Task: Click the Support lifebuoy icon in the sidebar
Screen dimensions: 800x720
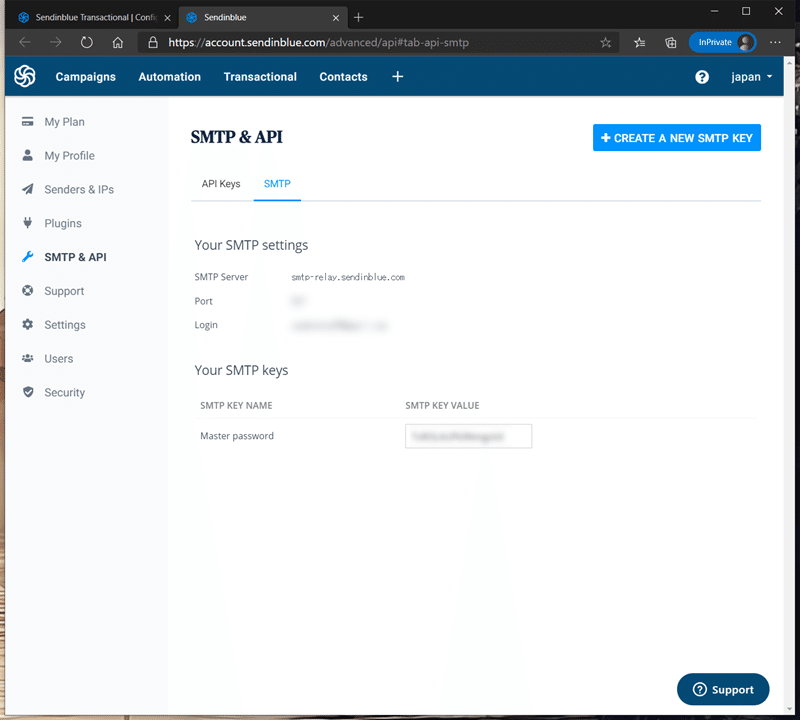Action: 28,291
